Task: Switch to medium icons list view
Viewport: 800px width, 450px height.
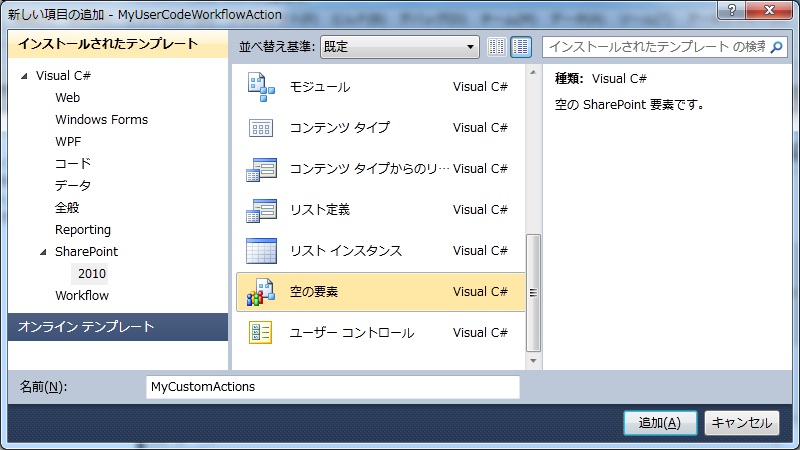Action: point(520,47)
